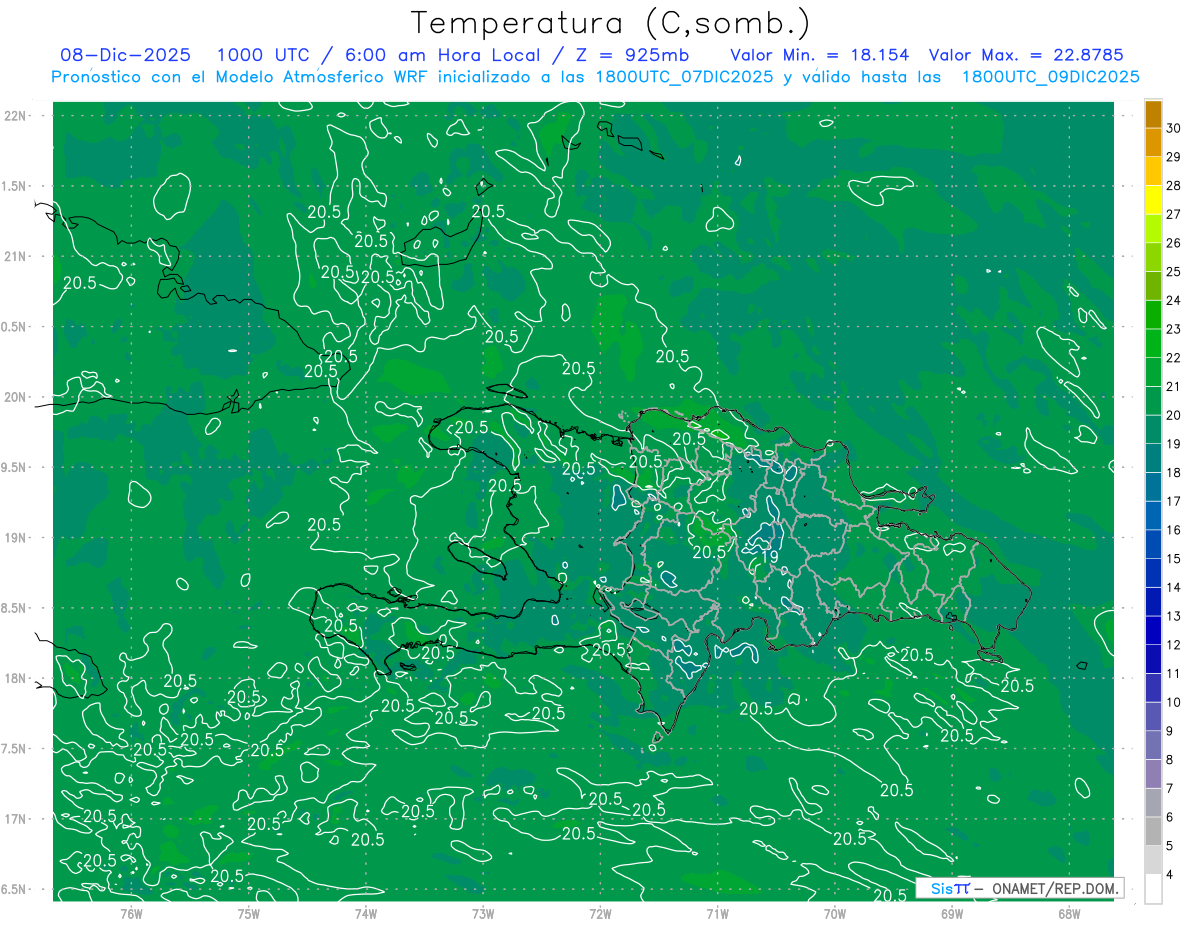
Task: Click the '75W' longitude axis label
Action: point(249,913)
